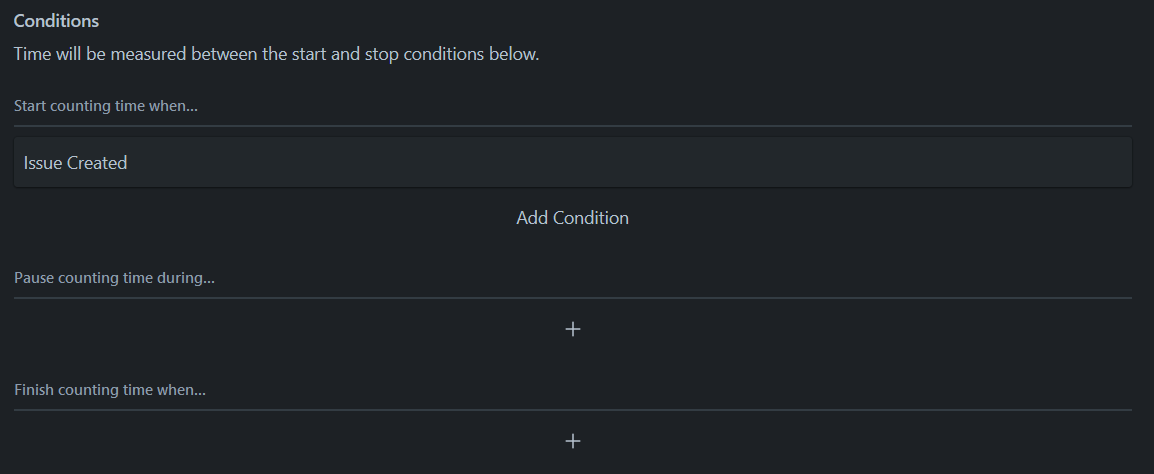Add a pause condition with the plus icon

(x=573, y=329)
